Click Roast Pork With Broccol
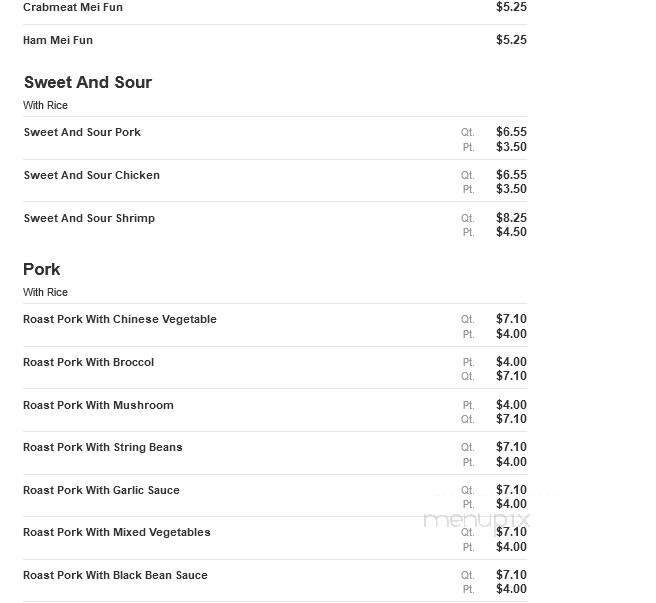Viewport: 656px width, 603px height. 88,362
